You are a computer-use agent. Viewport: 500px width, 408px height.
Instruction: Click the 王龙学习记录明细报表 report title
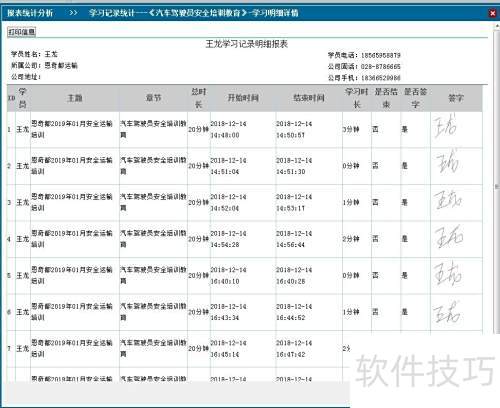[x=246, y=44]
